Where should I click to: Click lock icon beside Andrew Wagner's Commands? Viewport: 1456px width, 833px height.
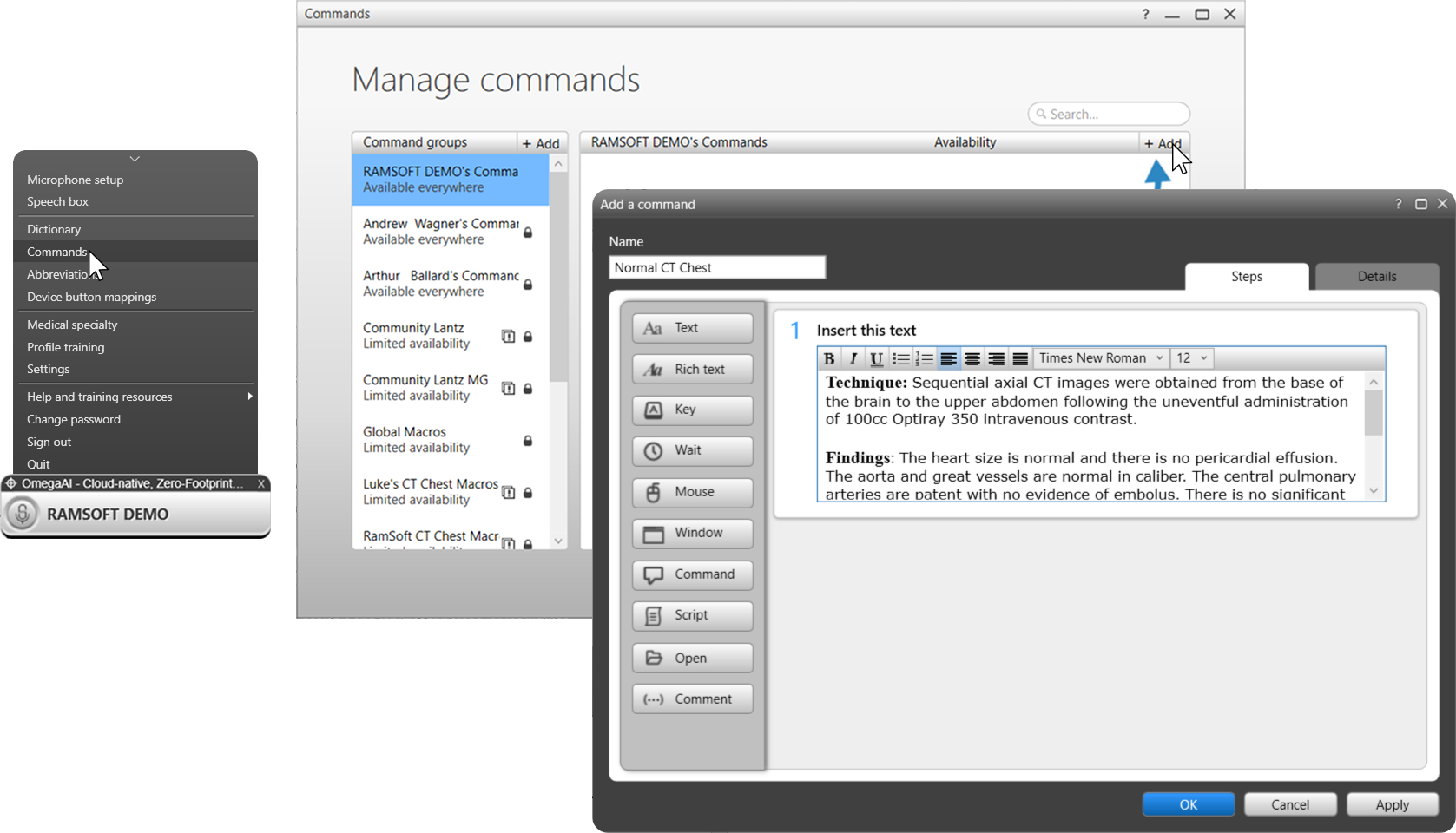528,233
